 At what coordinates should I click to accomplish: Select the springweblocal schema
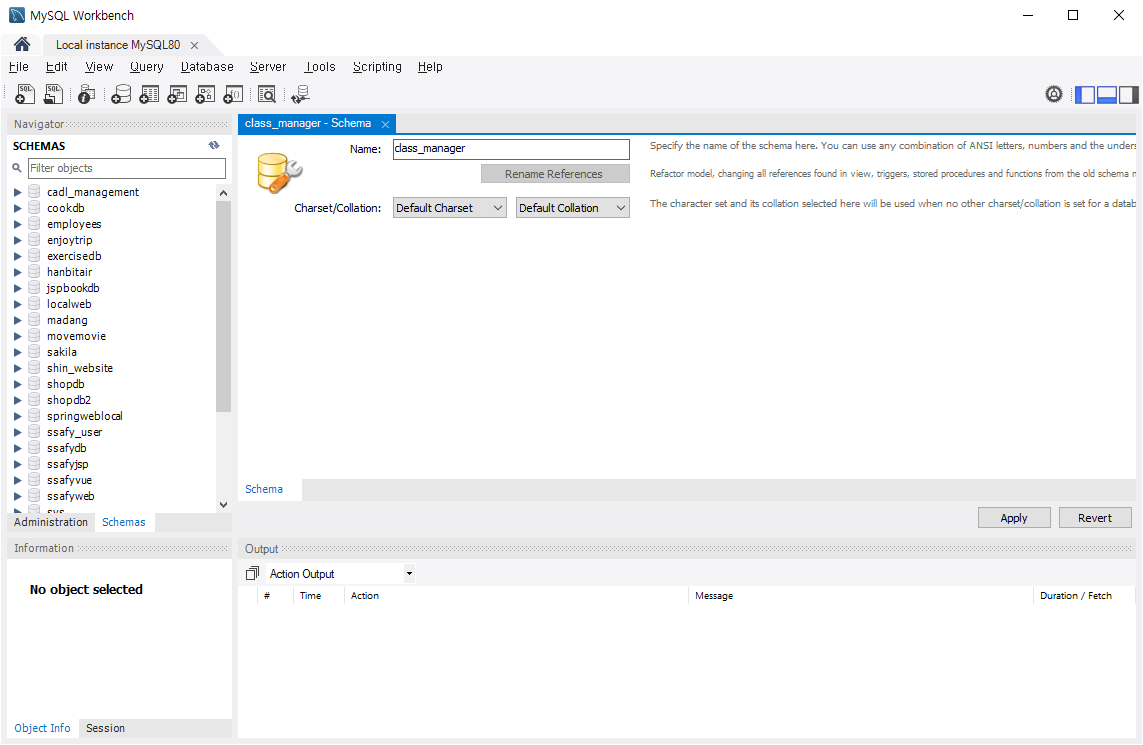point(85,416)
